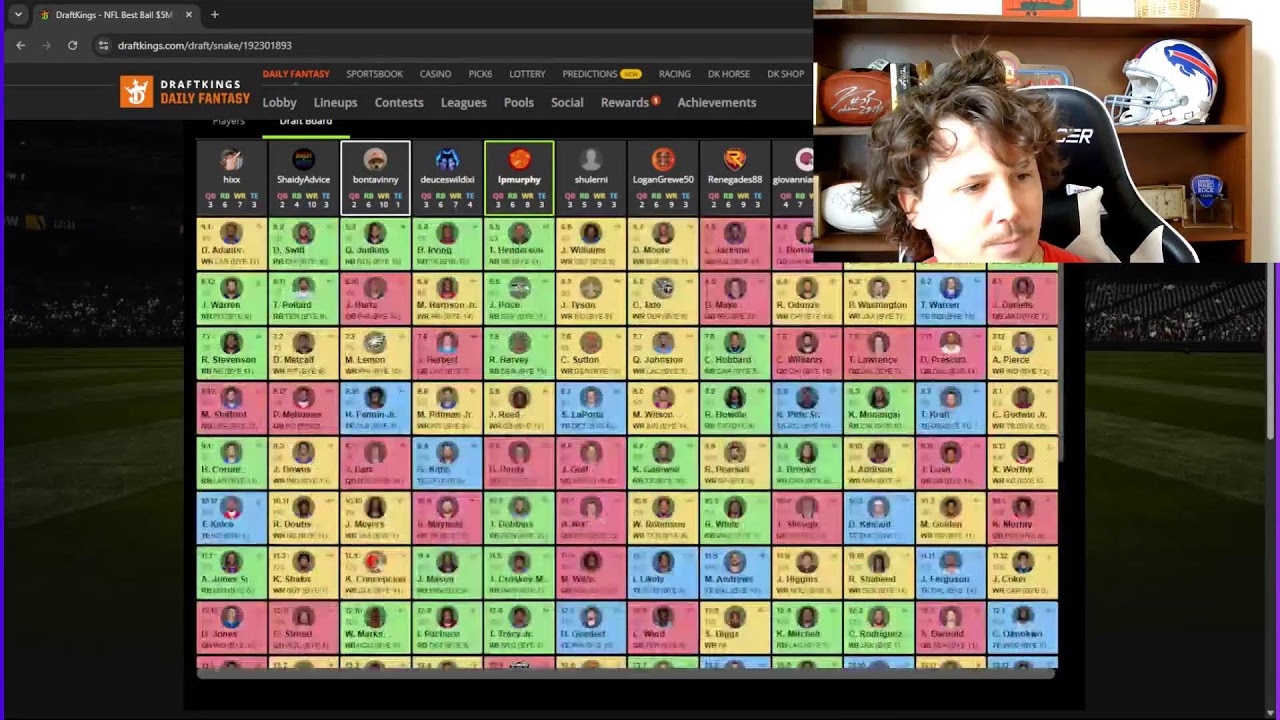The height and width of the screenshot is (720, 1280).
Task: Go to the Social page
Action: 567,102
